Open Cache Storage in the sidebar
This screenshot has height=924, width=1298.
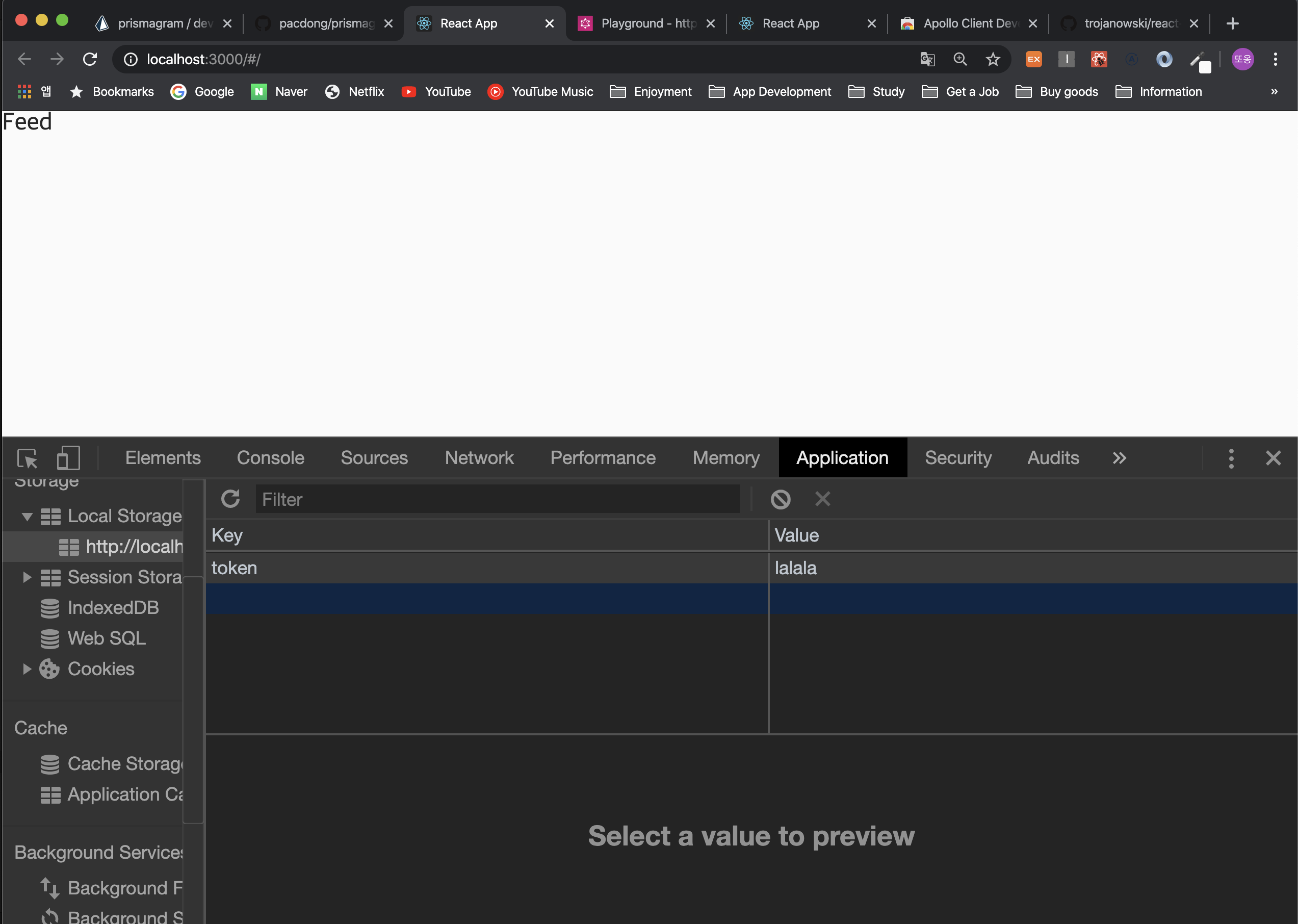coord(112,763)
